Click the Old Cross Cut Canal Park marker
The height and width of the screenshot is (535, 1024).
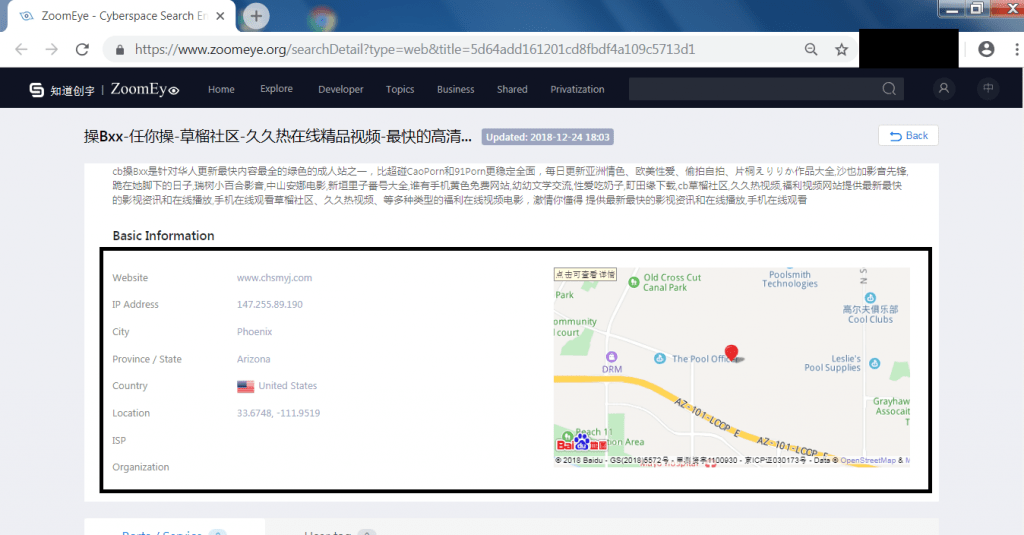pos(633,282)
